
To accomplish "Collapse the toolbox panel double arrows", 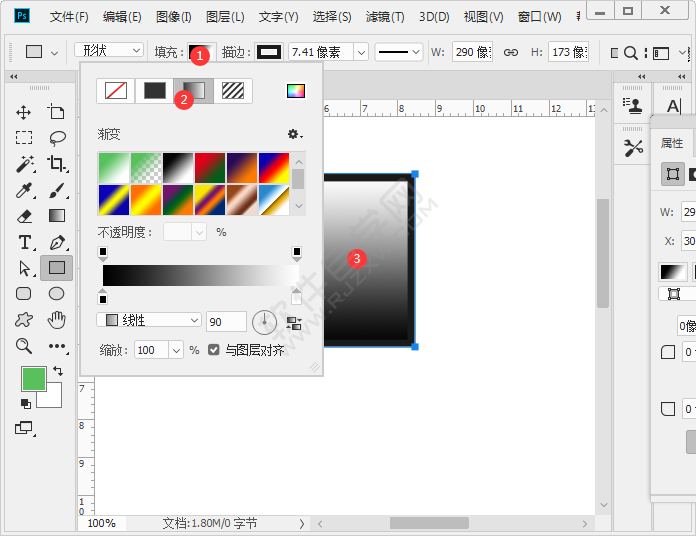I will [14, 76].
